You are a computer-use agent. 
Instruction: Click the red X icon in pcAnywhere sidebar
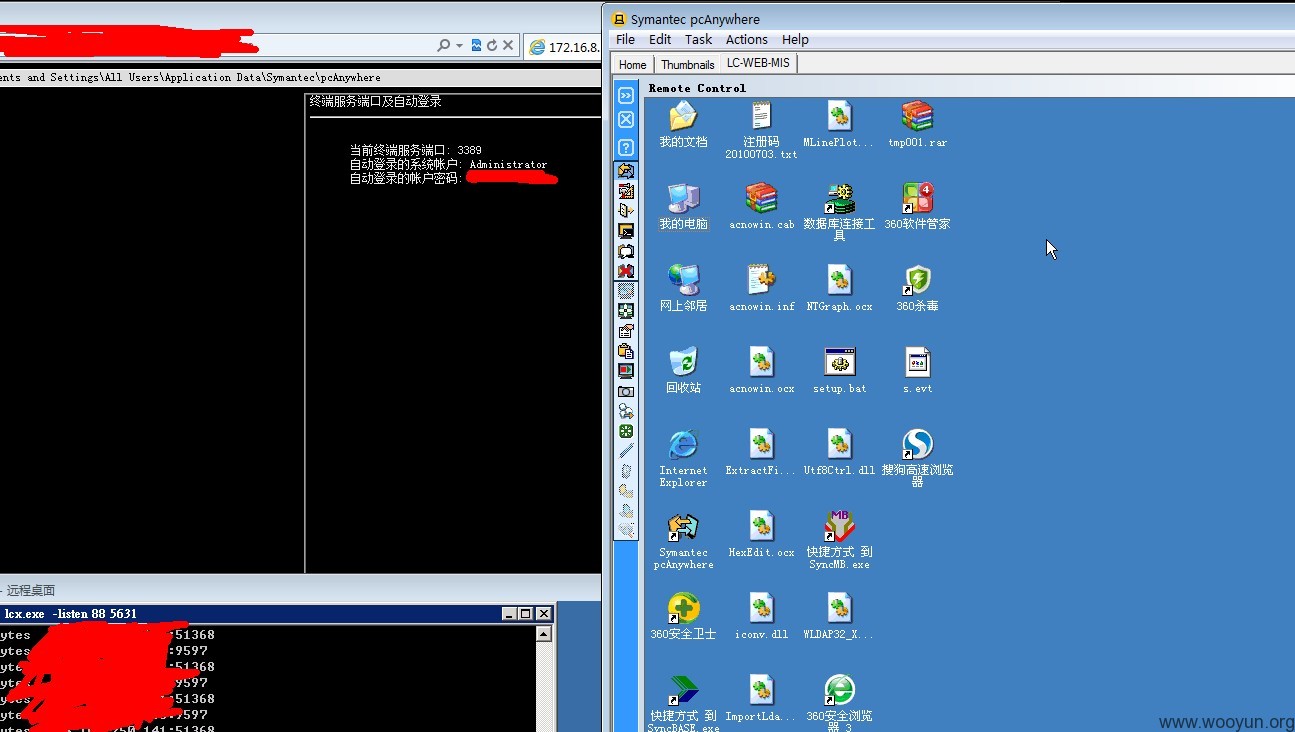point(626,271)
